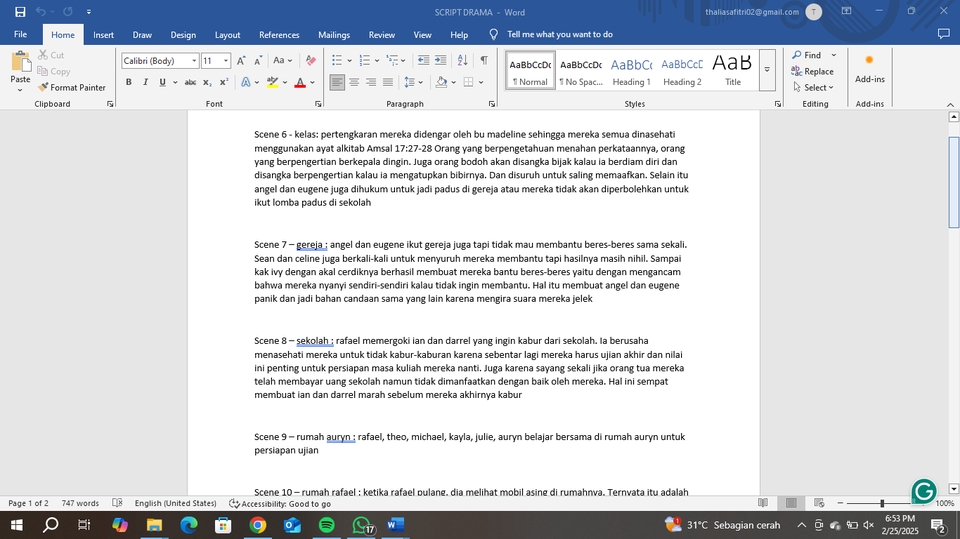
Task: Click the Paste clipboard icon
Action: click(20, 62)
